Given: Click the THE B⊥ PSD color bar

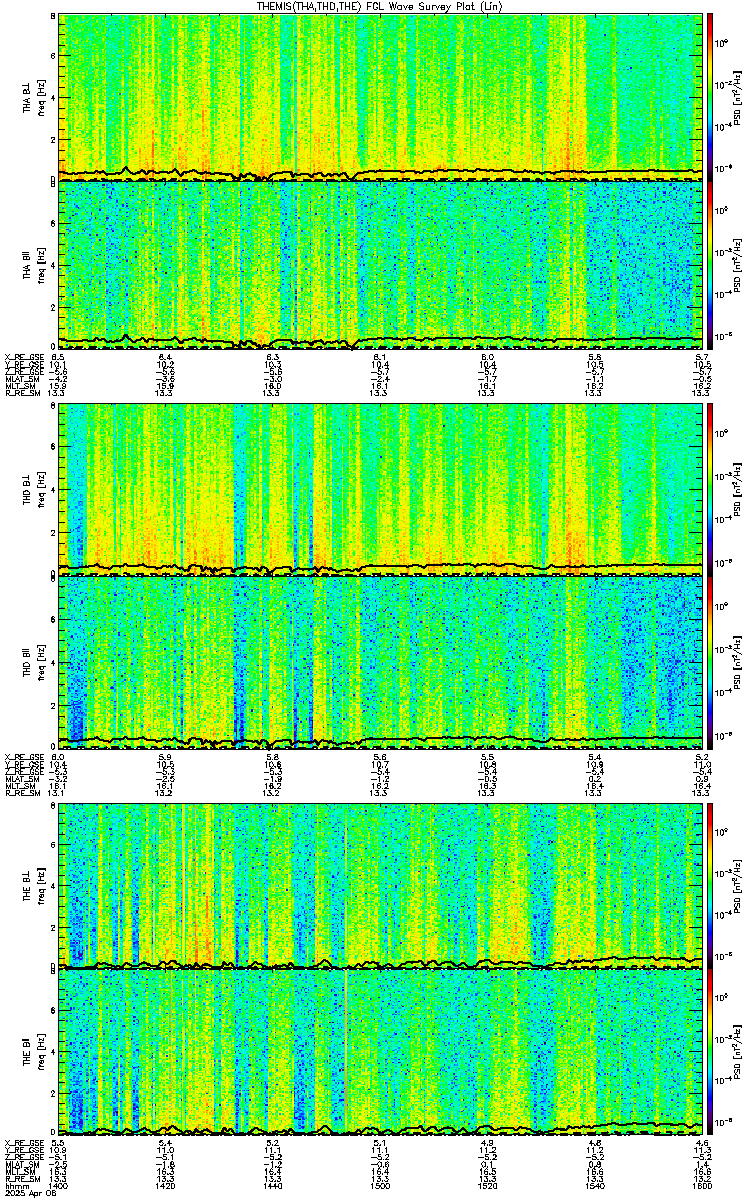Looking at the screenshot, I should pos(711,885).
